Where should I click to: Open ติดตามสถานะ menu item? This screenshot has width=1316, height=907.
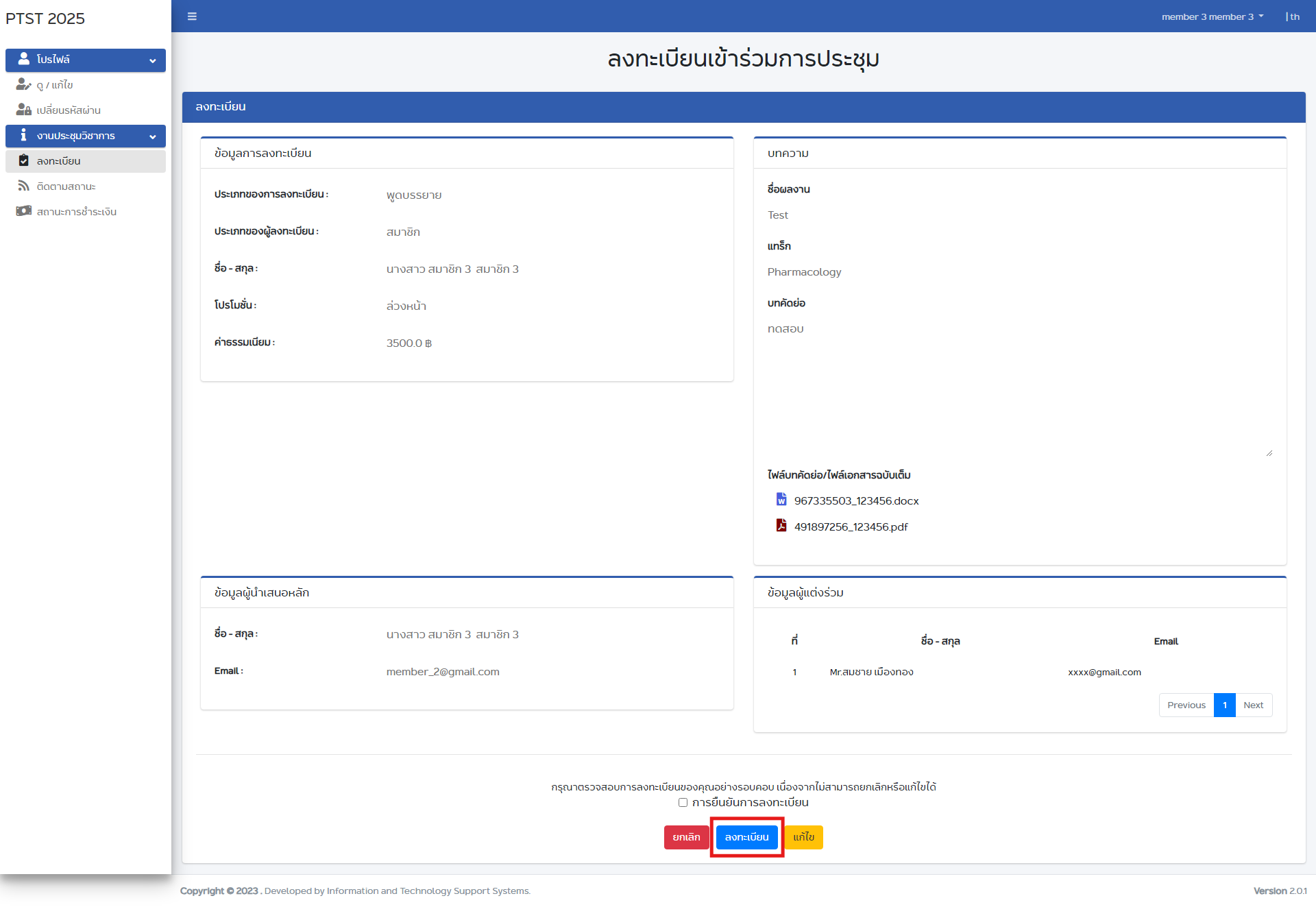(66, 186)
